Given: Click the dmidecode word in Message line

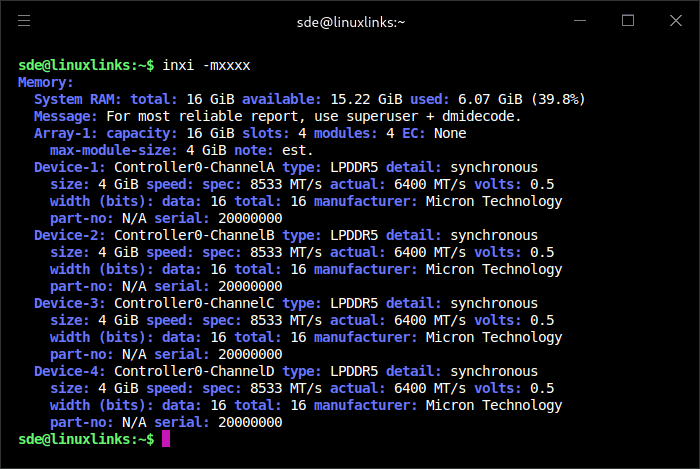Looking at the screenshot, I should [x=481, y=116].
